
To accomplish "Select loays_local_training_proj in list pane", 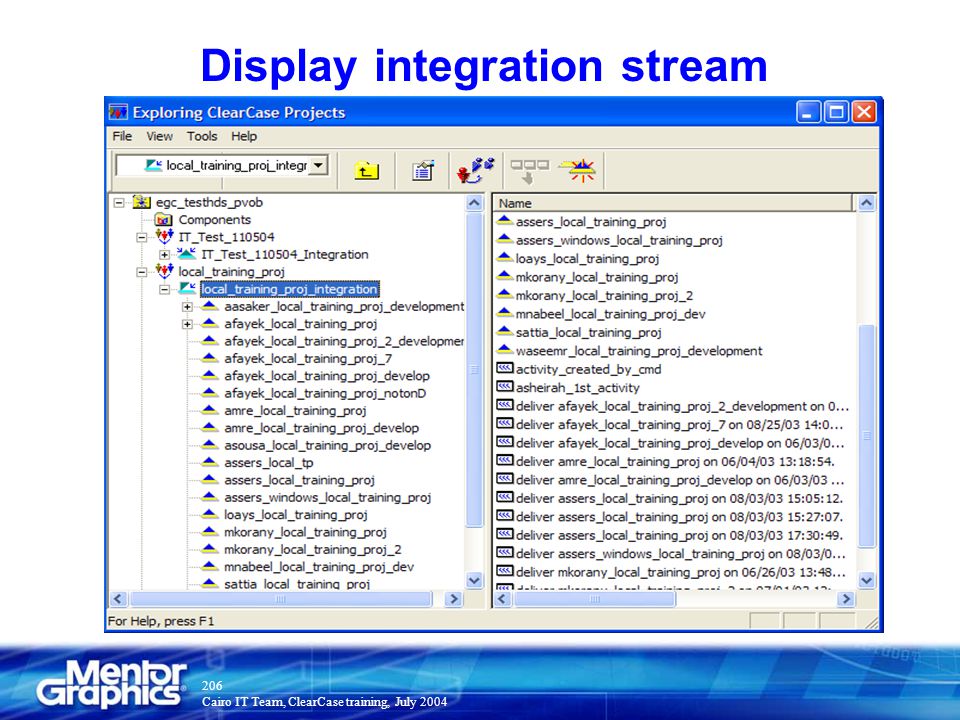I will point(587,258).
